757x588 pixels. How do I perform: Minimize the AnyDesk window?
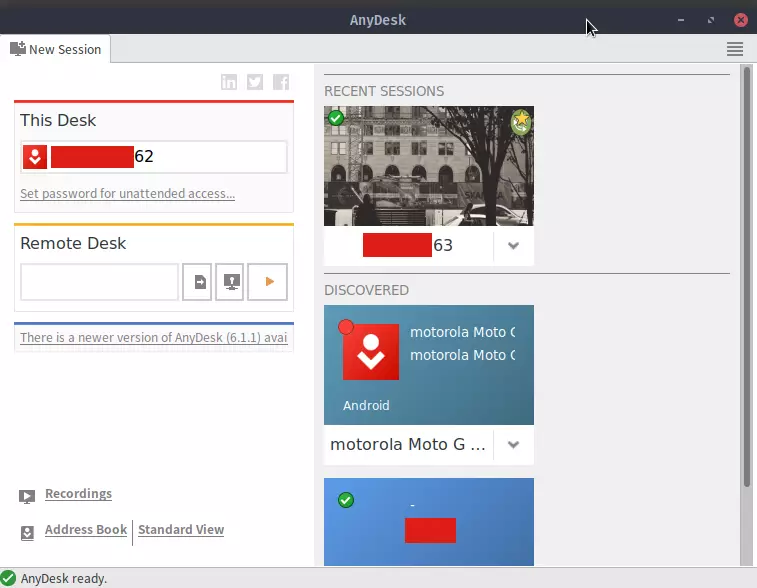[681, 20]
